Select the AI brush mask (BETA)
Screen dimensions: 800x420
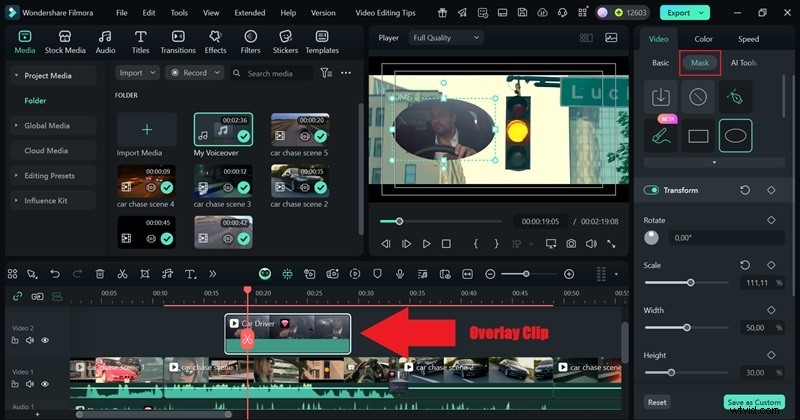[x=660, y=136]
